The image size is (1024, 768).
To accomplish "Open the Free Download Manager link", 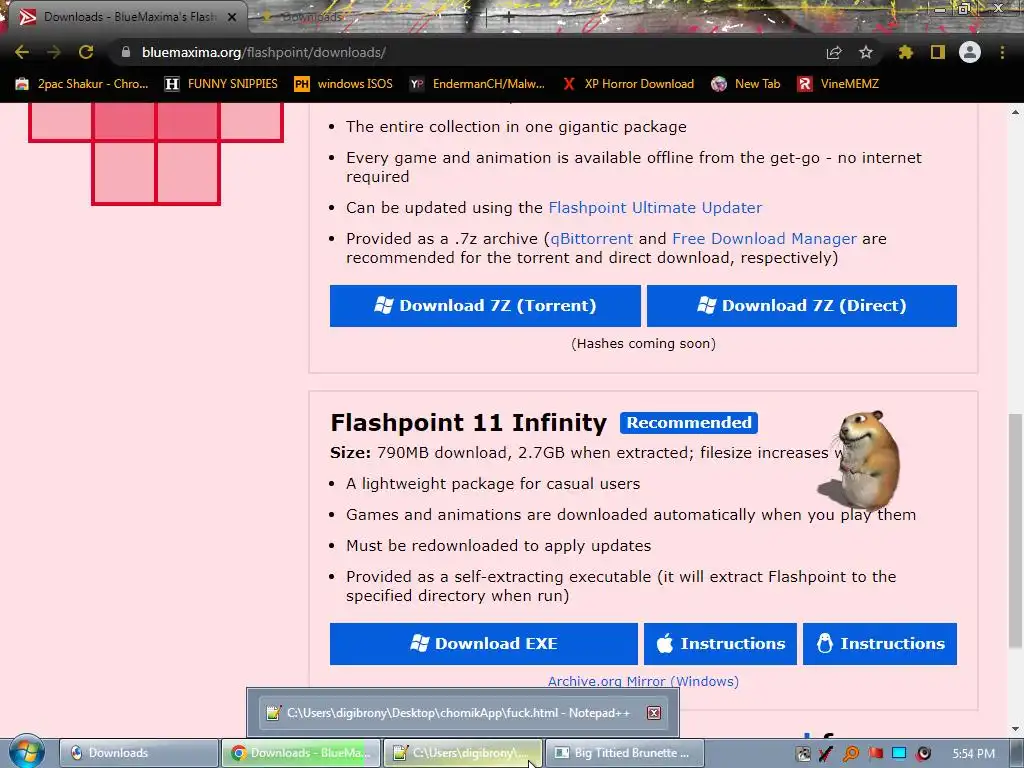I will 764,238.
